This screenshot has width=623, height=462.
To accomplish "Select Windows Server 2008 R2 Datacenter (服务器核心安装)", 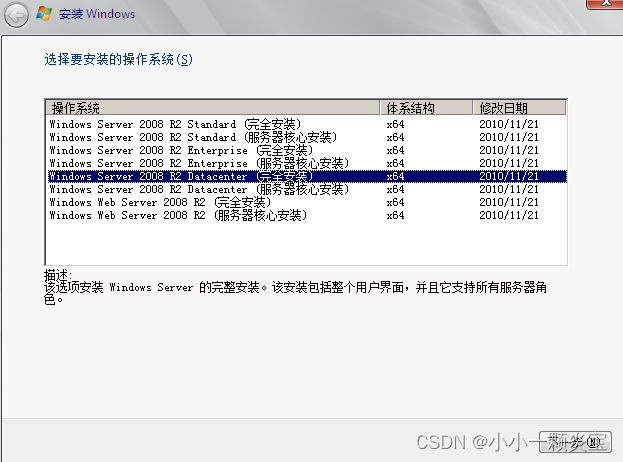I will (x=307, y=189).
